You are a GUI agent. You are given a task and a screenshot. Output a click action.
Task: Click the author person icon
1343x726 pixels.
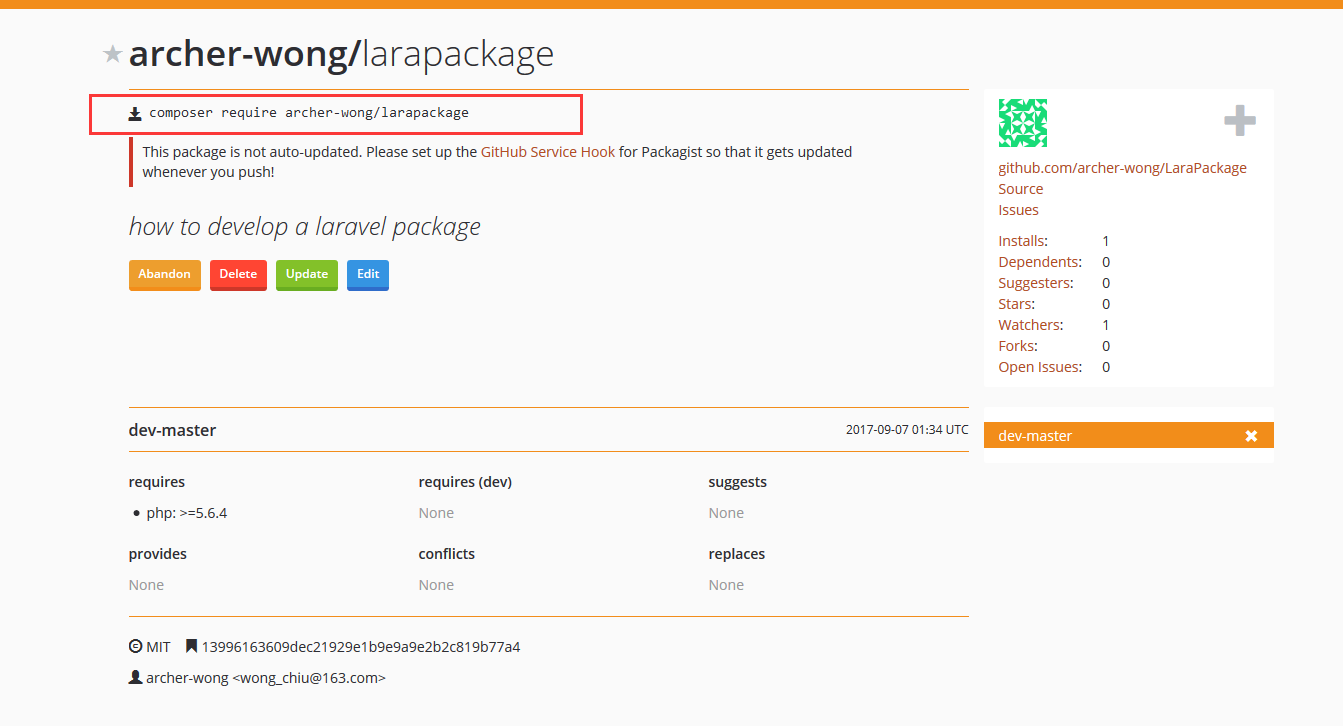point(135,678)
